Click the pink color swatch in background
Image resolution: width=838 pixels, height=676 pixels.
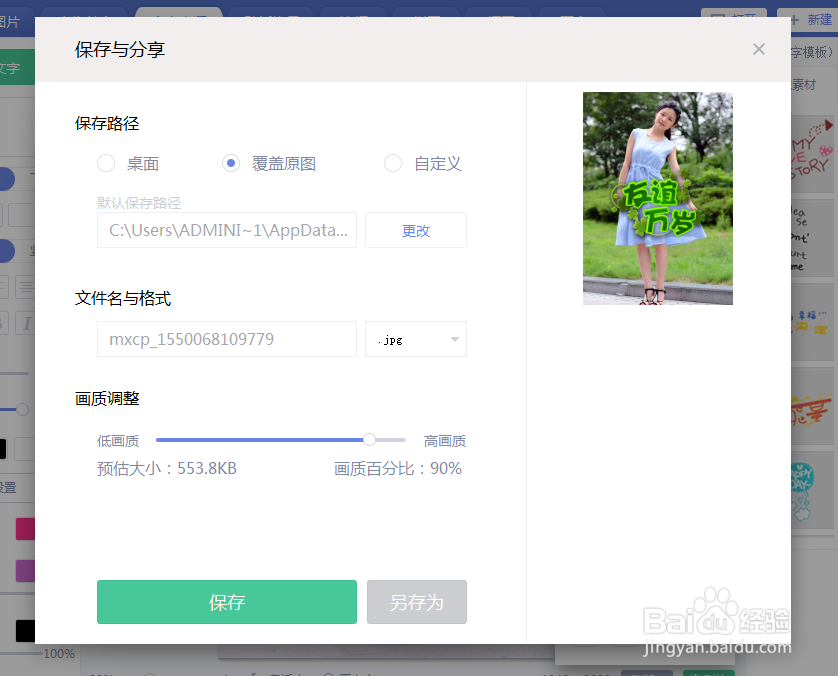25,529
